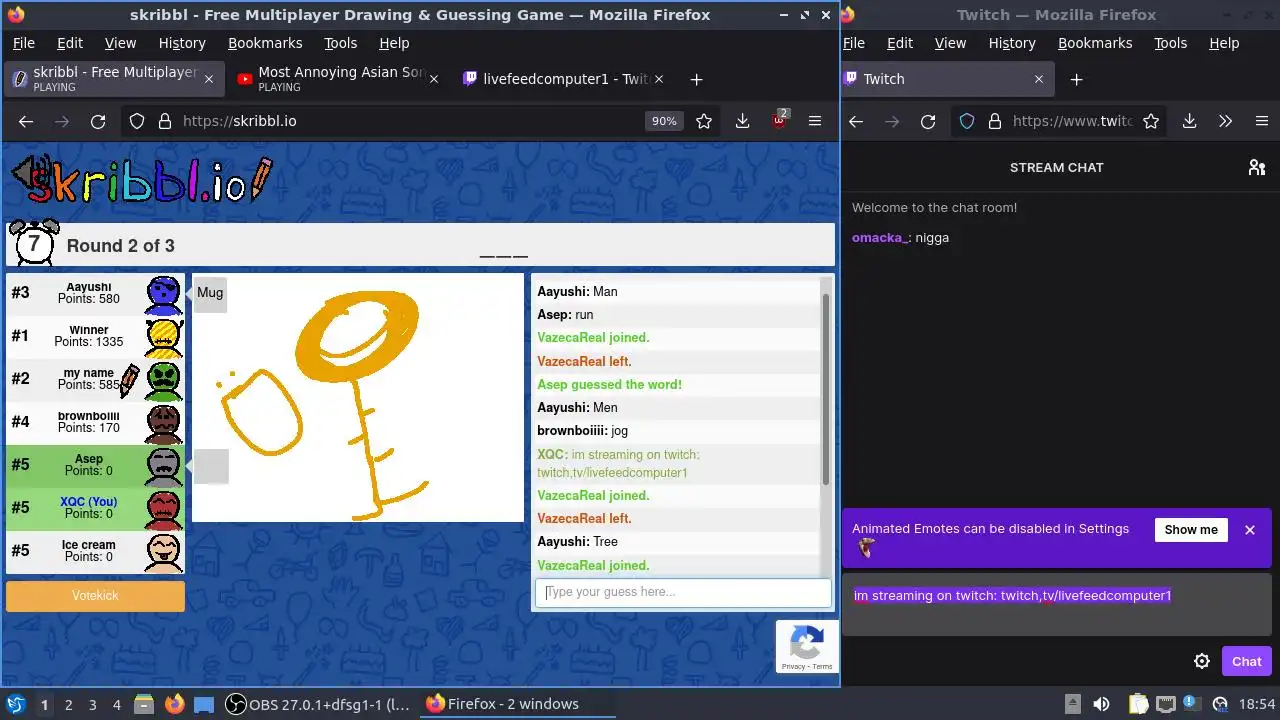Open File menu in skribbl Firefox window

click(23, 43)
